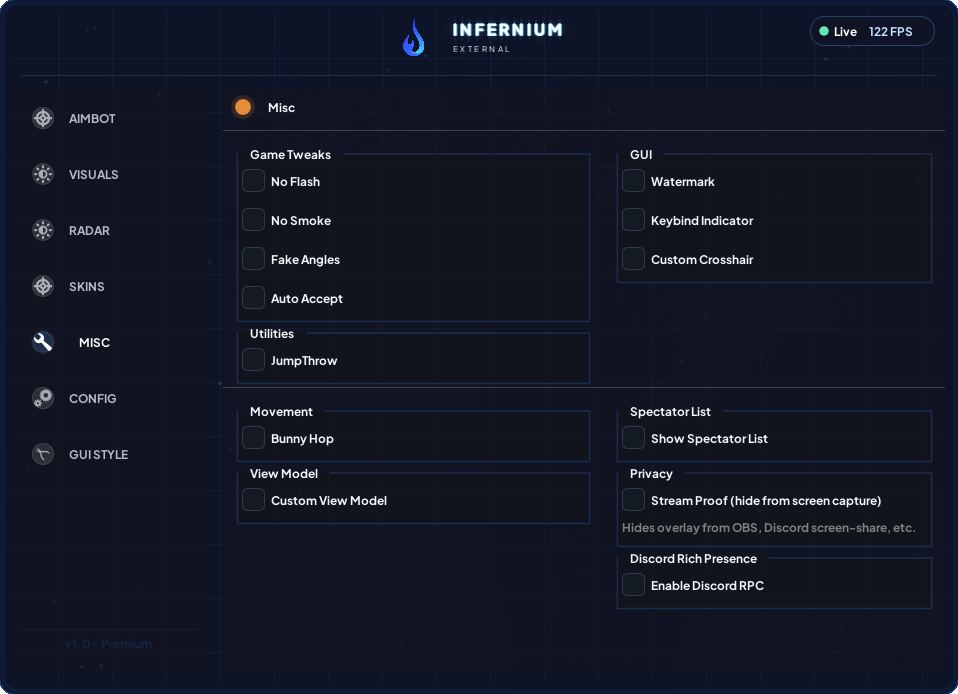Screen dimensions: 958x694
Task: Enable the Show Spectator List checkbox
Action: point(633,438)
